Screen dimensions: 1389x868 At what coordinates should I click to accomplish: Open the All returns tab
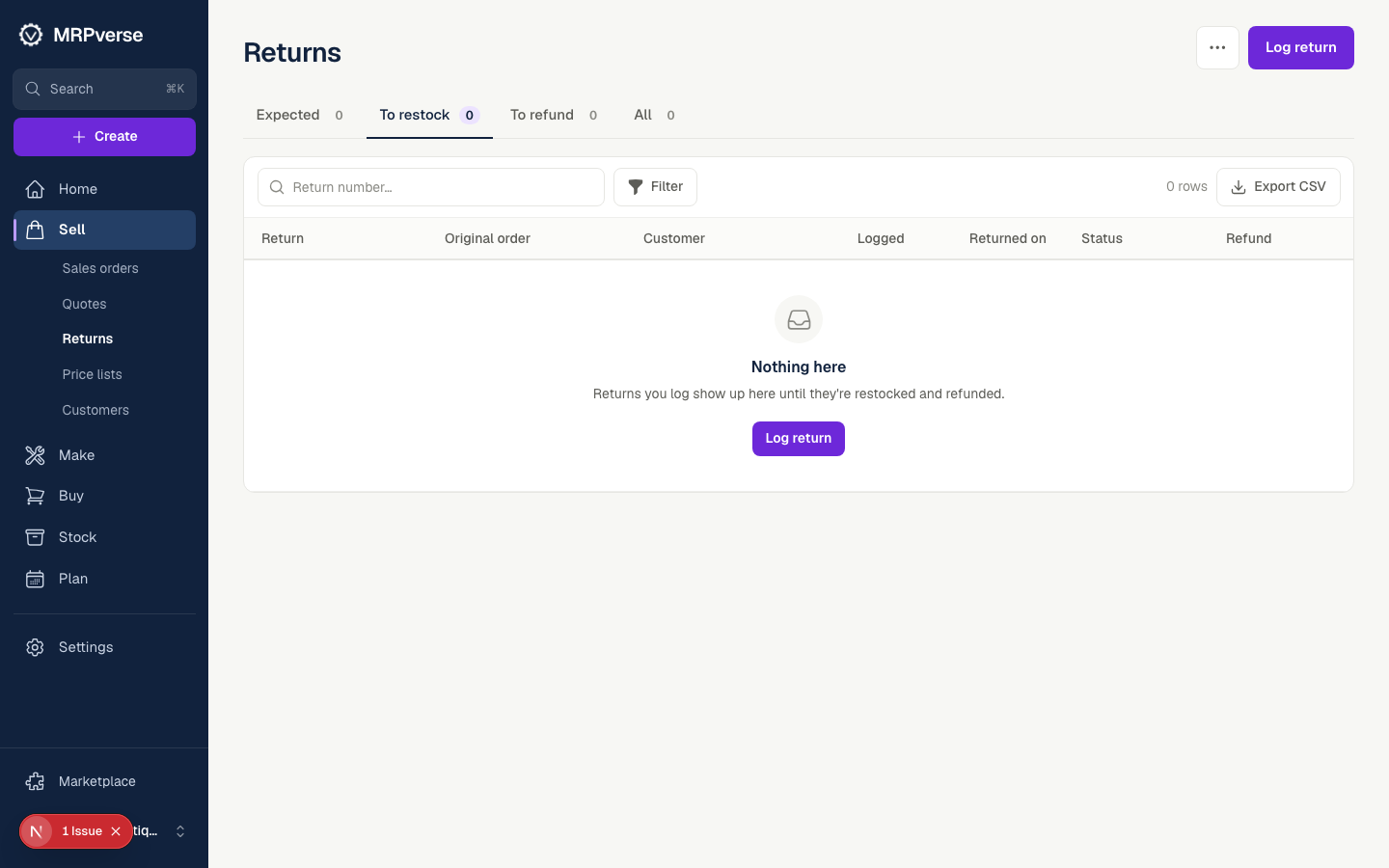coord(654,115)
